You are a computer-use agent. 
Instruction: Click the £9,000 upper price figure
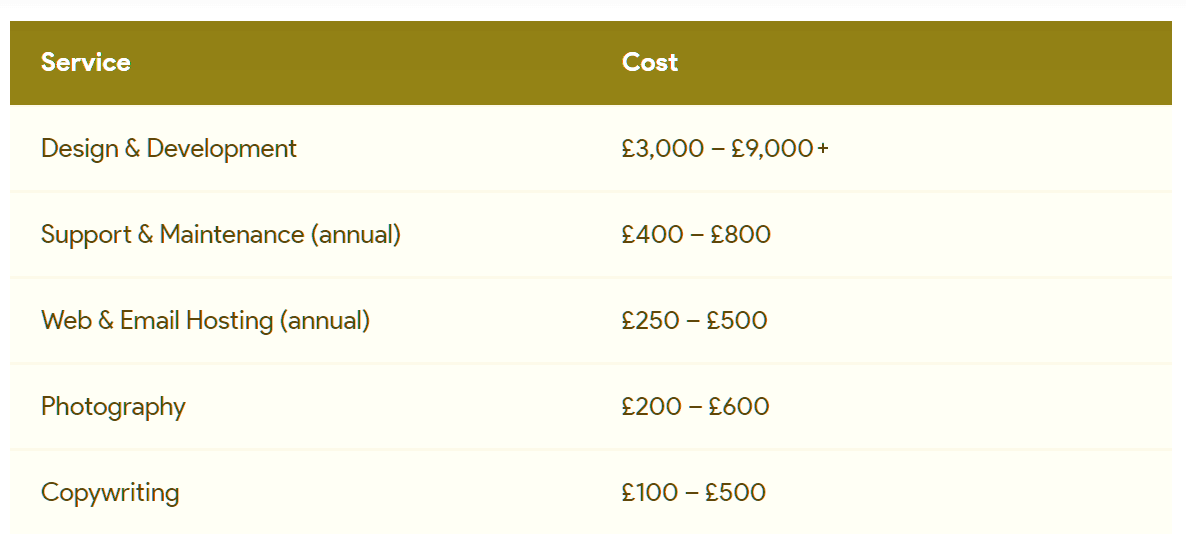pos(772,149)
